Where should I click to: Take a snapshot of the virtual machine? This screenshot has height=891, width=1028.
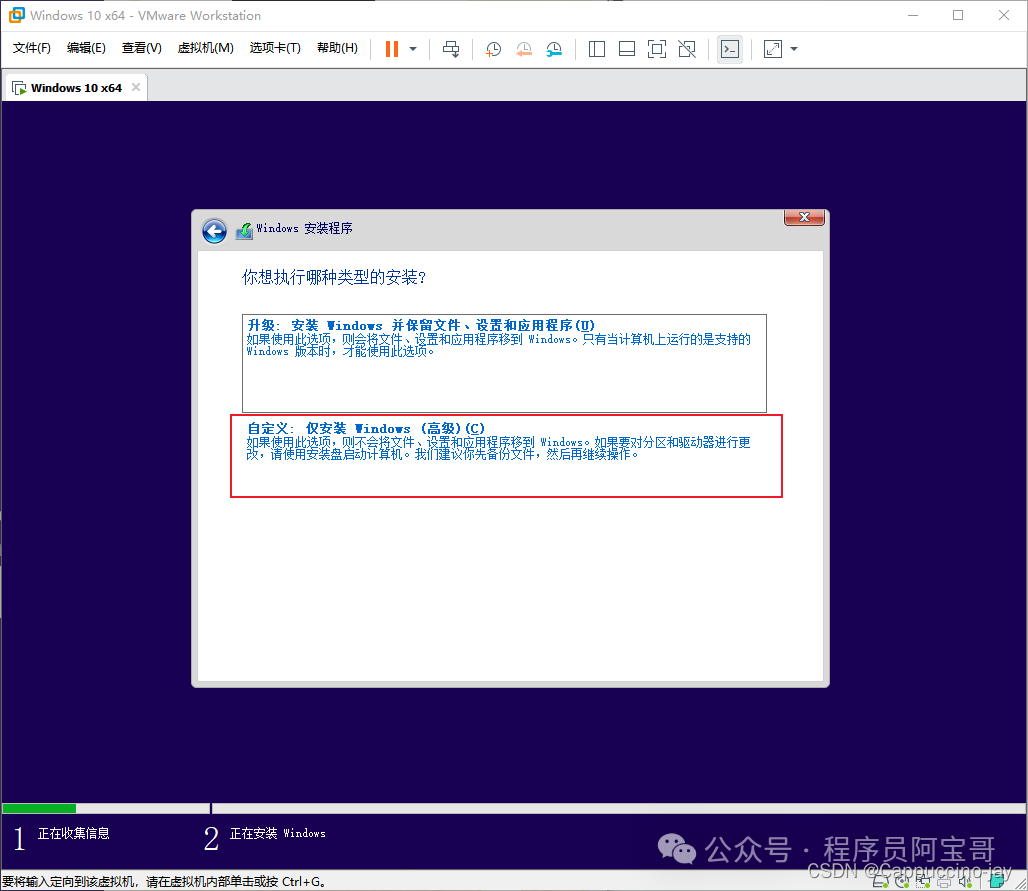coord(493,49)
